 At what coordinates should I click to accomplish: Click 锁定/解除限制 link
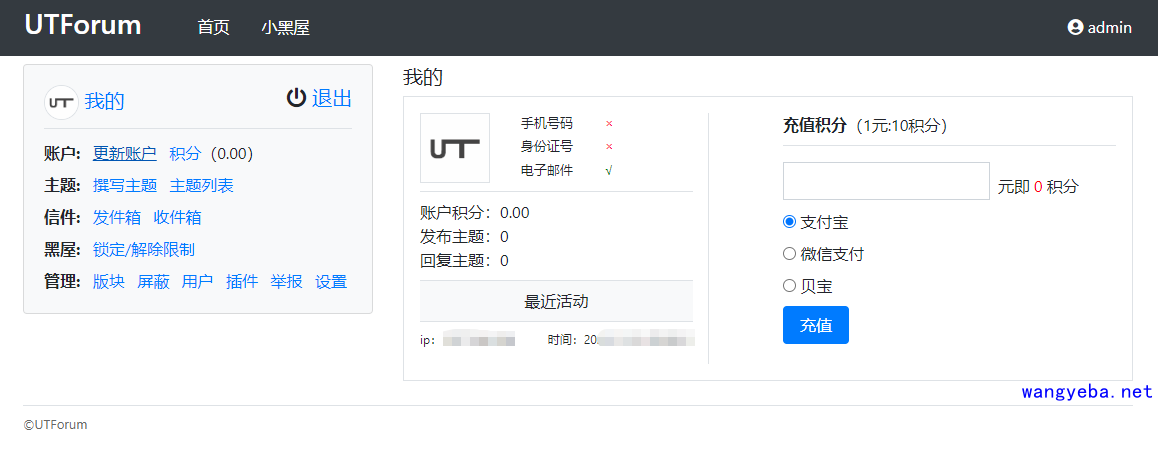click(x=144, y=250)
